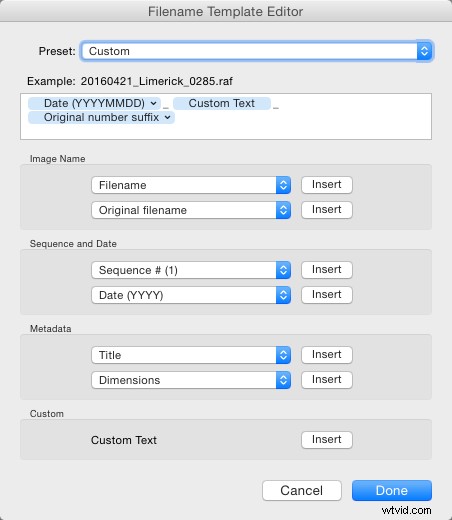This screenshot has width=452, height=520.
Task: Open the Sequence # (1) dropdown
Action: point(191,270)
